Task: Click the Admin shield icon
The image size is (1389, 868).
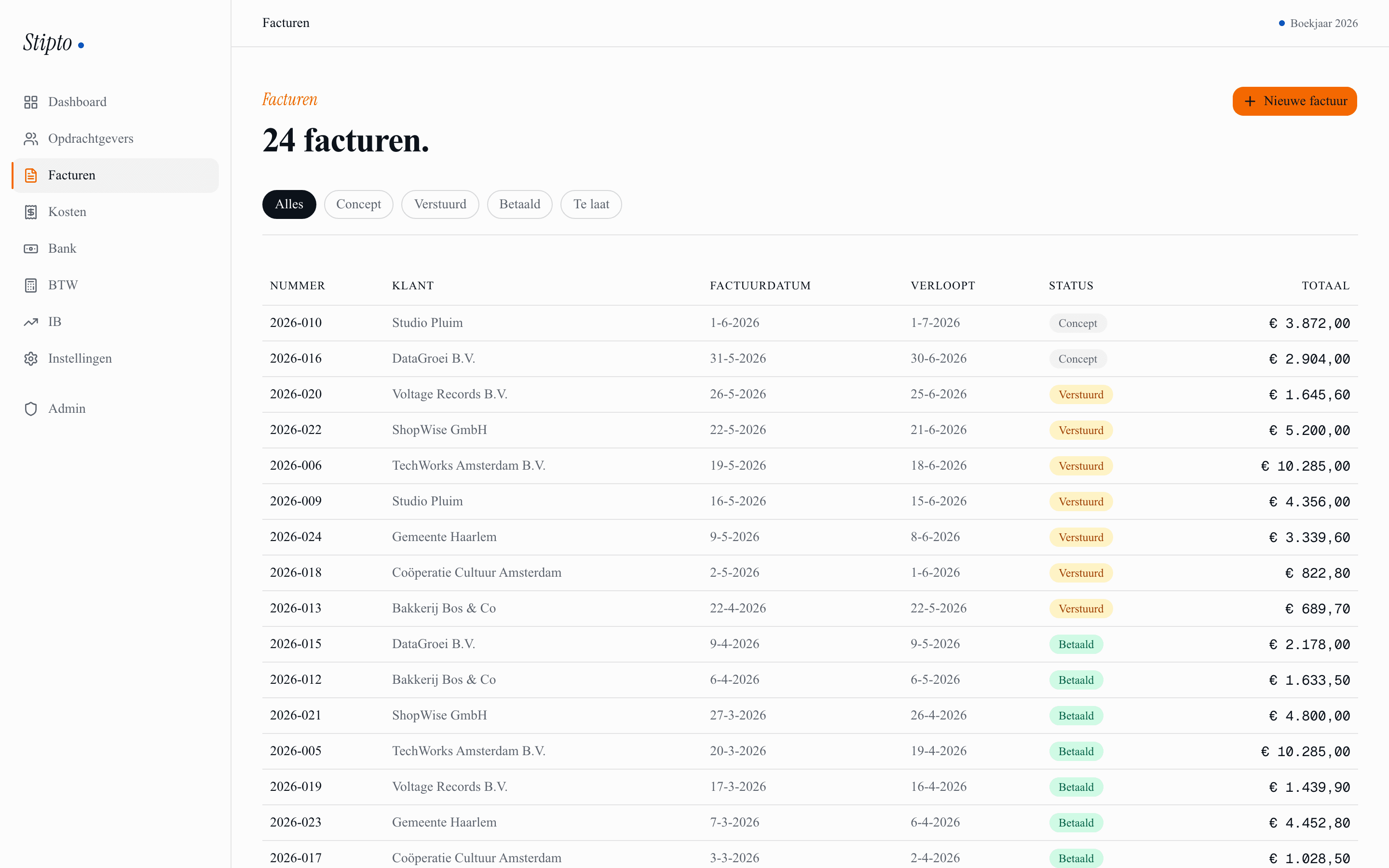Action: point(31,409)
